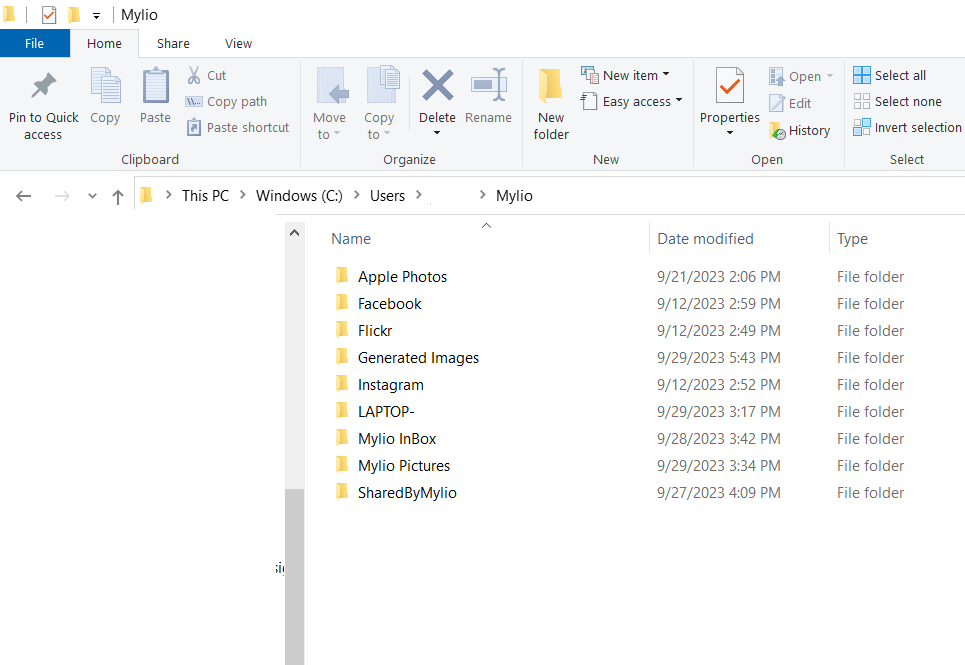Click the Properties checkmark icon

coord(730,86)
